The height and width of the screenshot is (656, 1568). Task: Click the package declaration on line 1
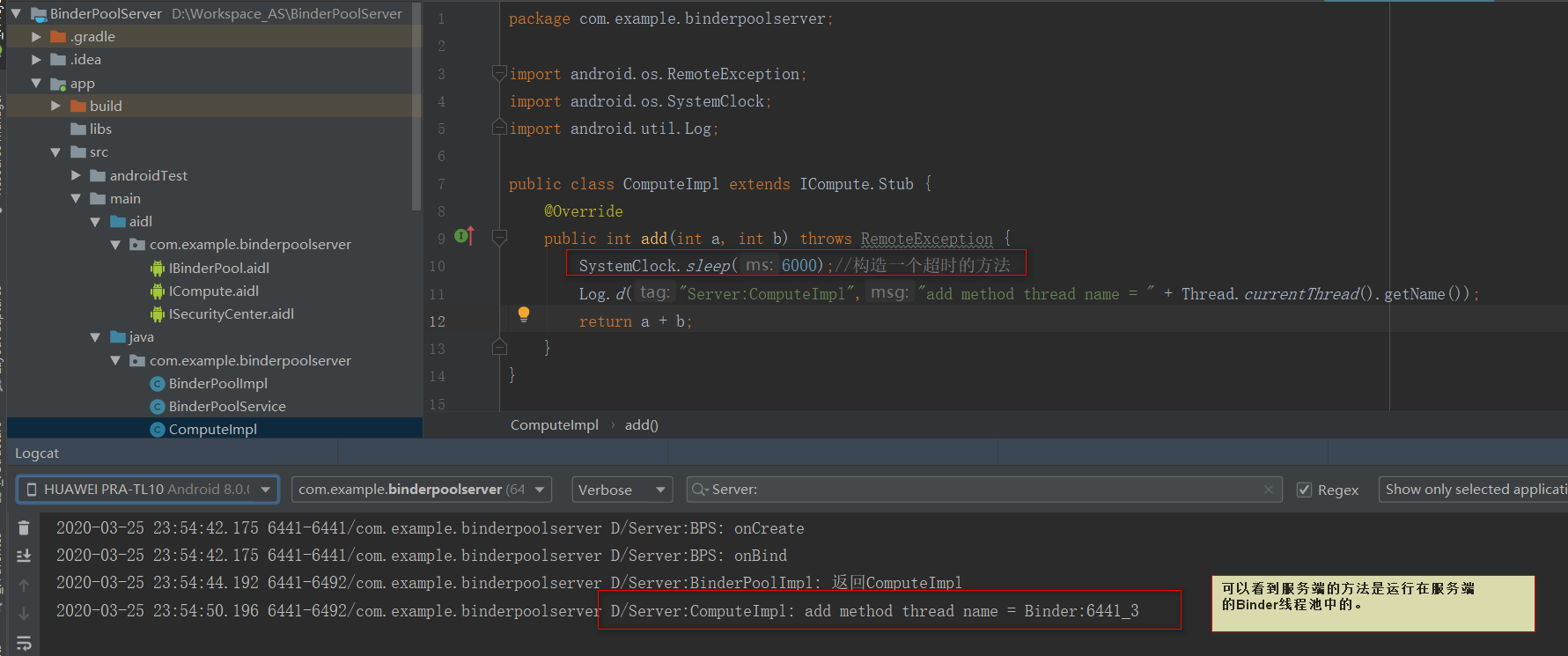coord(670,18)
